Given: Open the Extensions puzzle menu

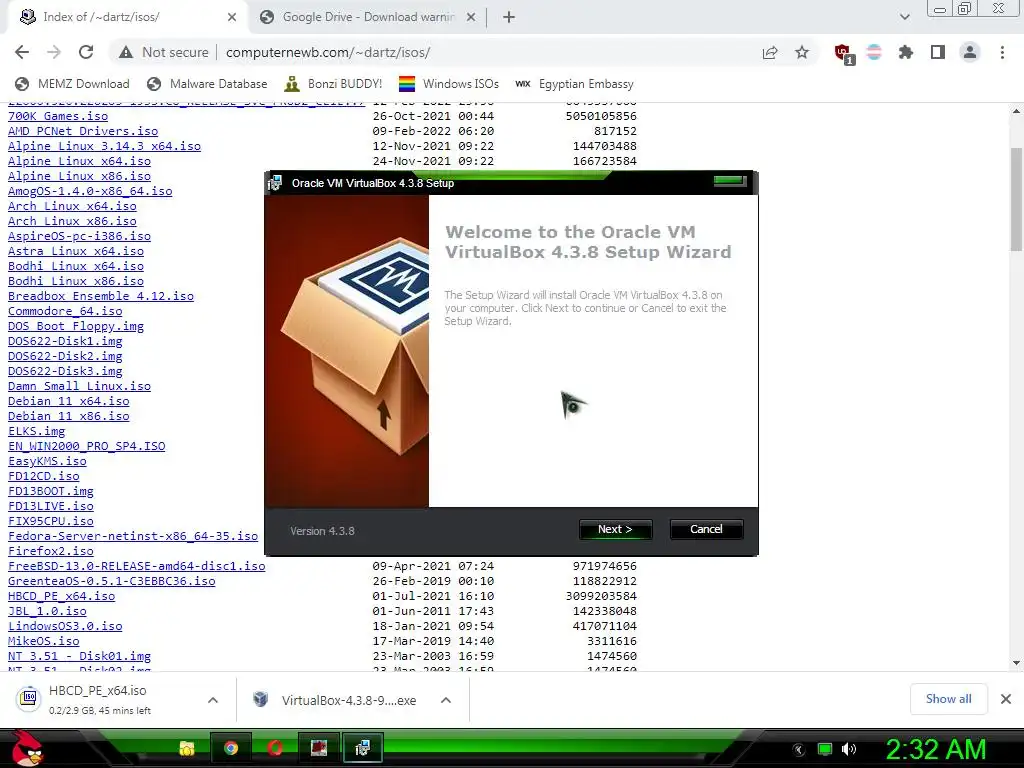Looking at the screenshot, I should coord(906,52).
